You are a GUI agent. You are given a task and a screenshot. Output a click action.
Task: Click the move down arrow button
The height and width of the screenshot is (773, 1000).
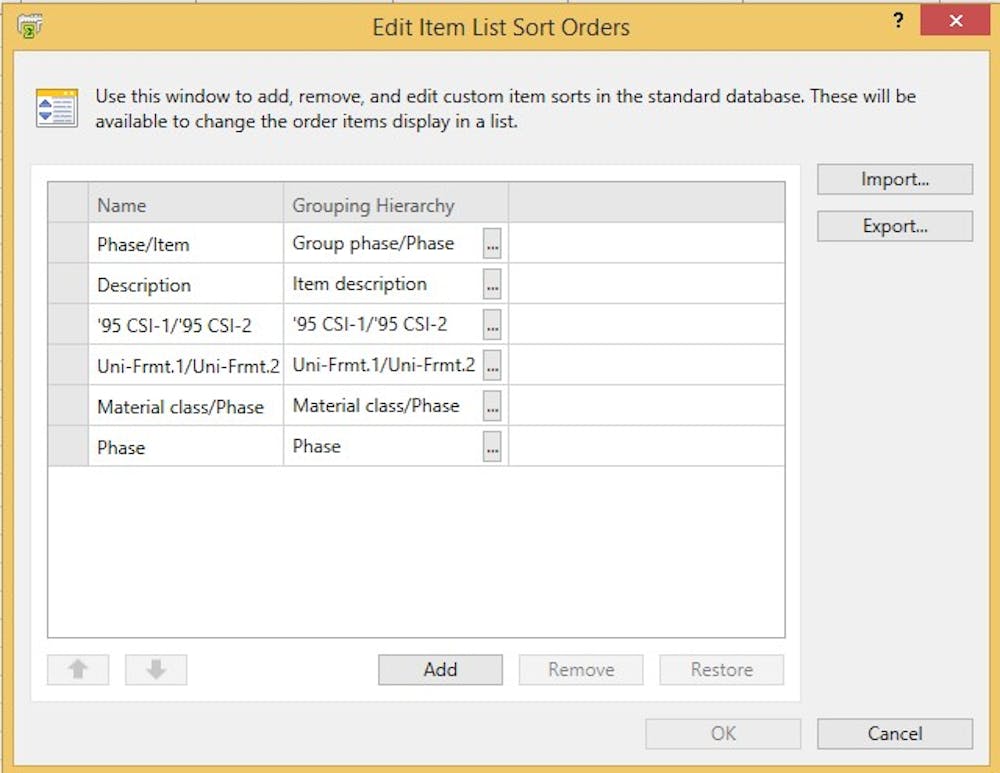(156, 670)
